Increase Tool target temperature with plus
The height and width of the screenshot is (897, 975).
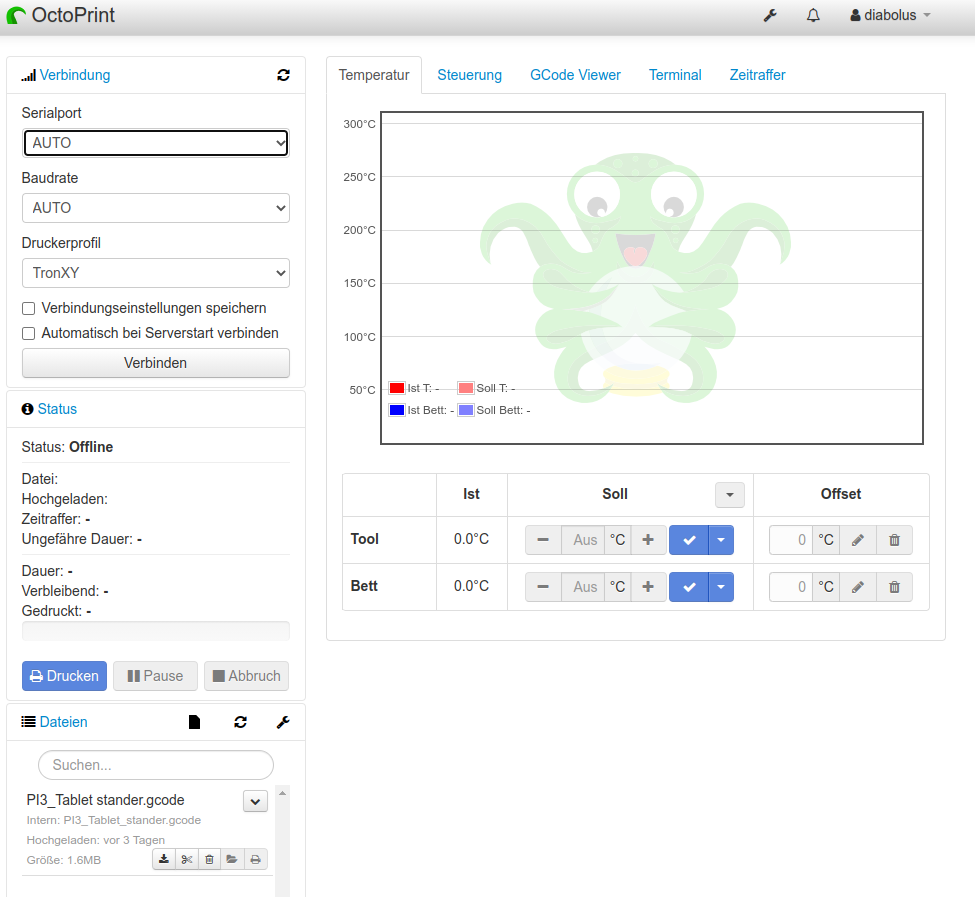pos(648,540)
